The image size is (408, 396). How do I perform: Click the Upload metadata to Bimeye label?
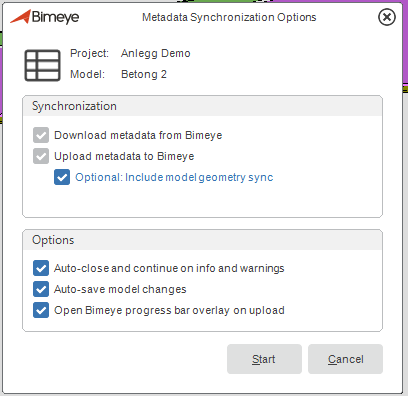coord(124,156)
